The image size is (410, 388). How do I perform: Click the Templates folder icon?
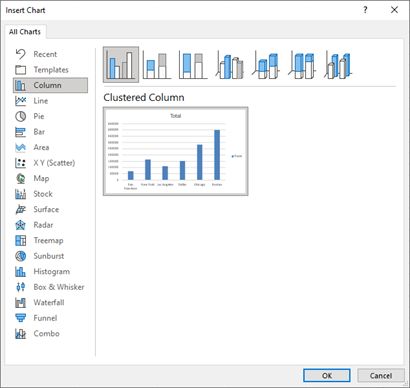click(x=20, y=70)
